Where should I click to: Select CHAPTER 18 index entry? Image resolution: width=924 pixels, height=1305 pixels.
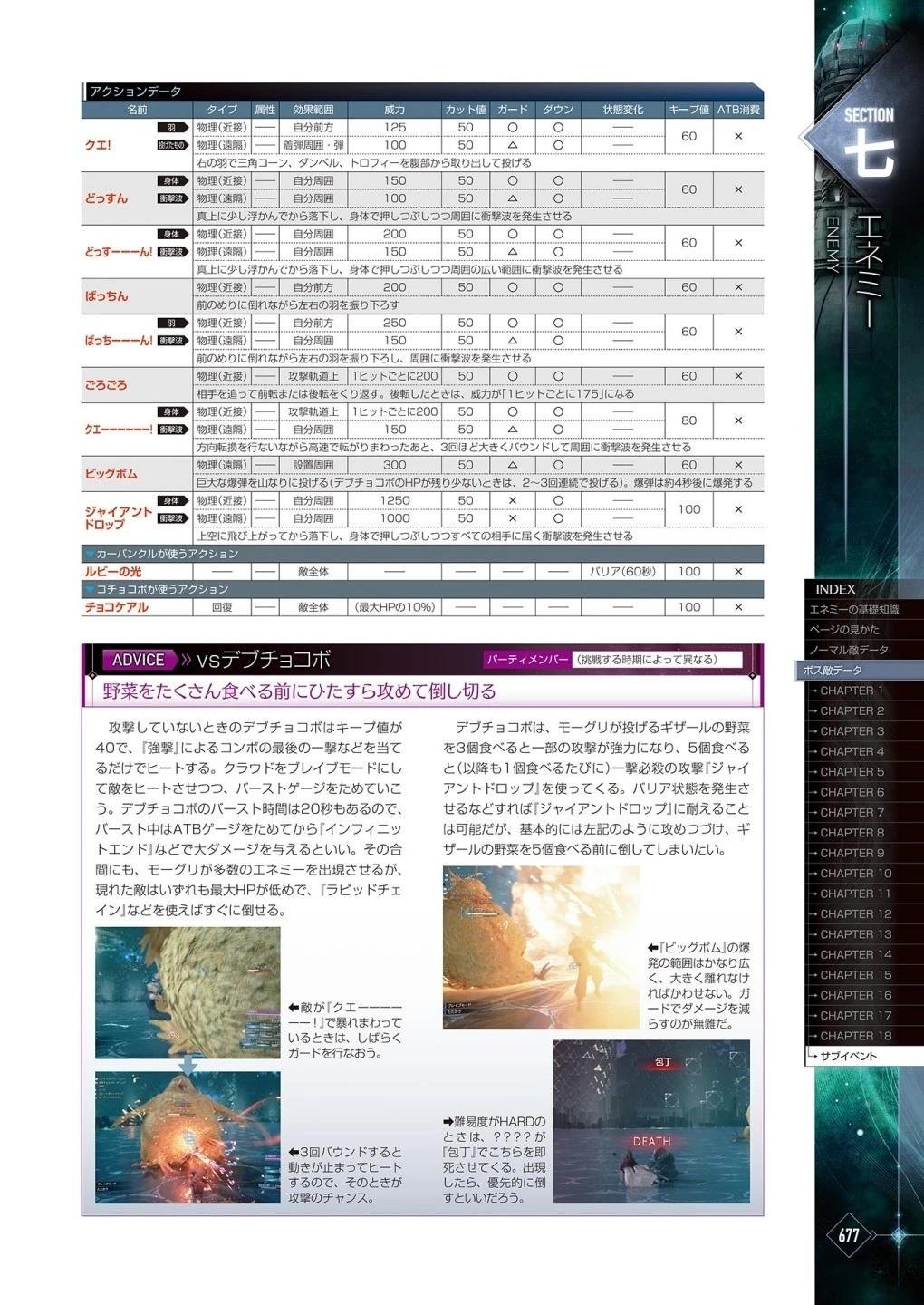pyautogui.click(x=855, y=1036)
